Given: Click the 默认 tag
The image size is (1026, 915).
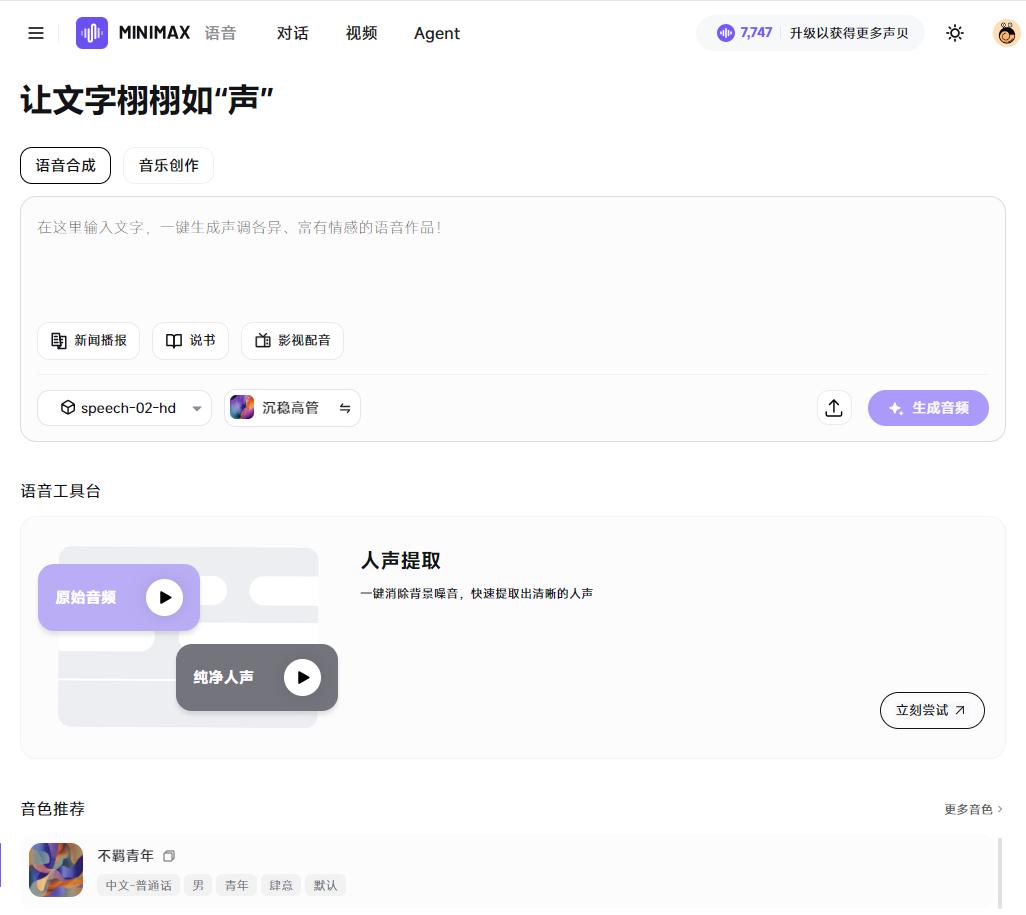Looking at the screenshot, I should click(325, 886).
